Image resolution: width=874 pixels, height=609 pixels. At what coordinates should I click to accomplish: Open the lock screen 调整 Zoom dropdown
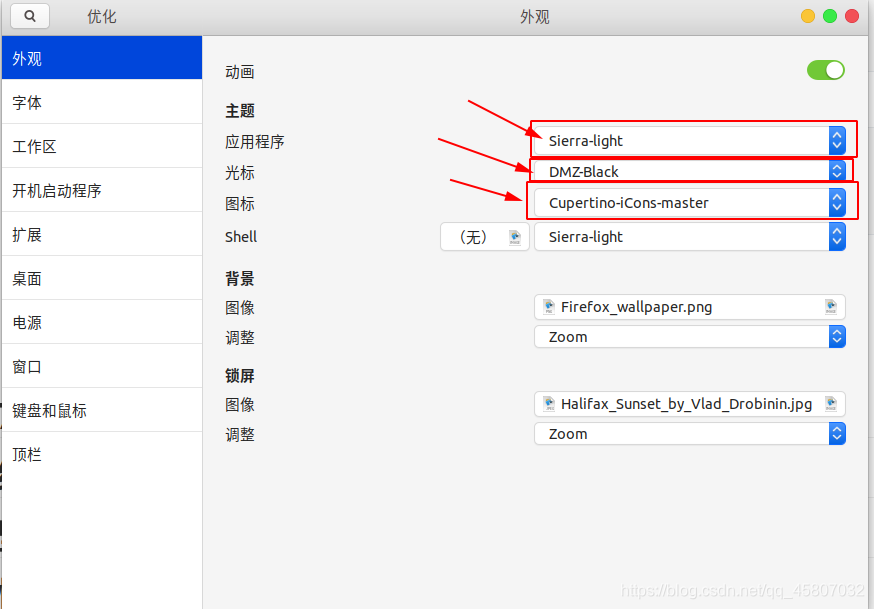(x=690, y=434)
